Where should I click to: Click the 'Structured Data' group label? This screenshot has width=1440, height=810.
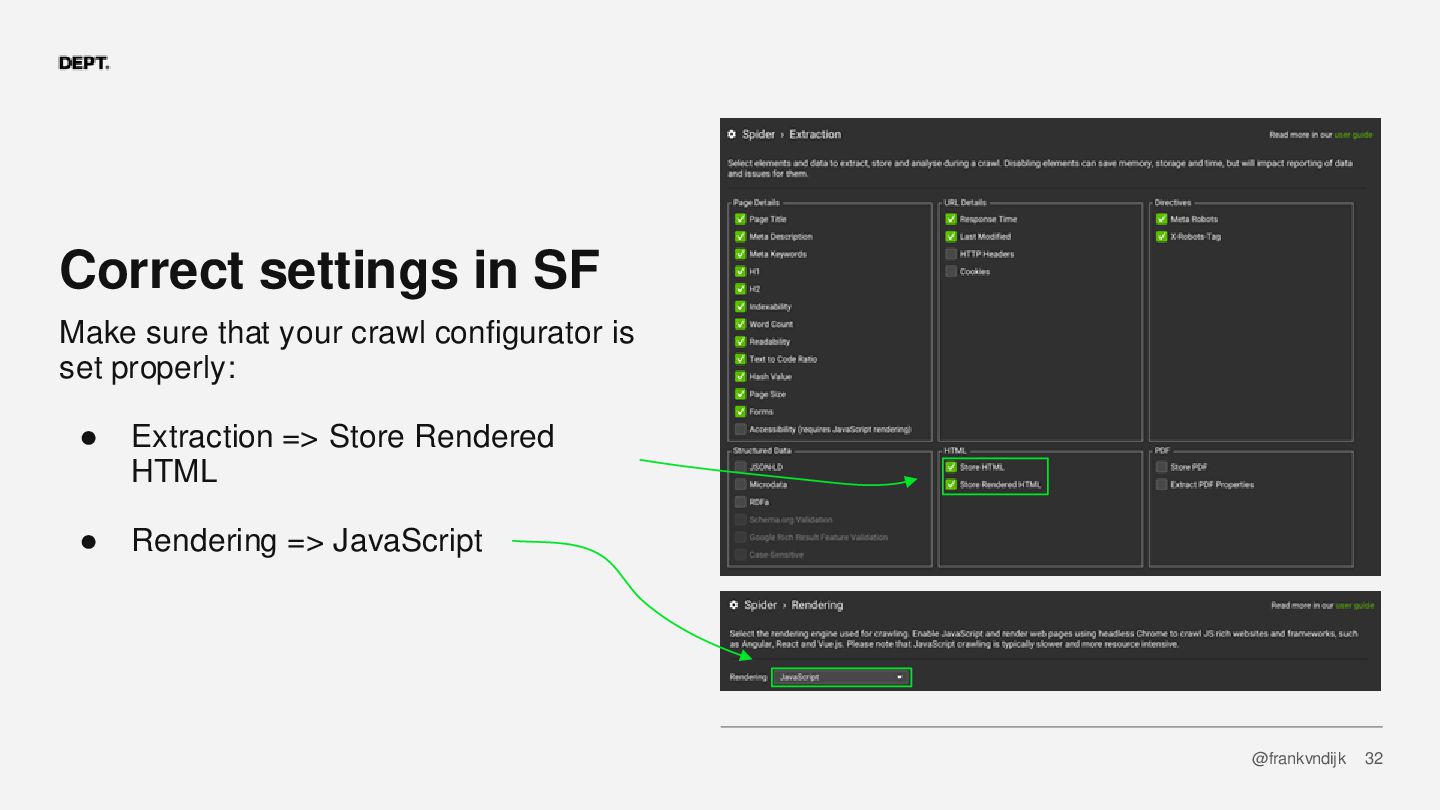coord(762,451)
